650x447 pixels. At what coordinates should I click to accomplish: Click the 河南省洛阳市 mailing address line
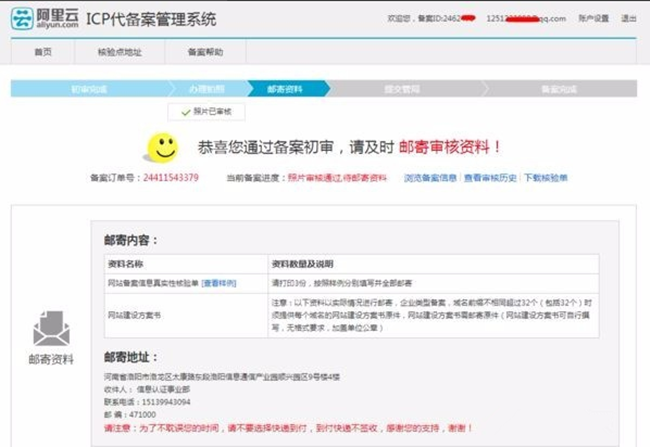click(222, 377)
